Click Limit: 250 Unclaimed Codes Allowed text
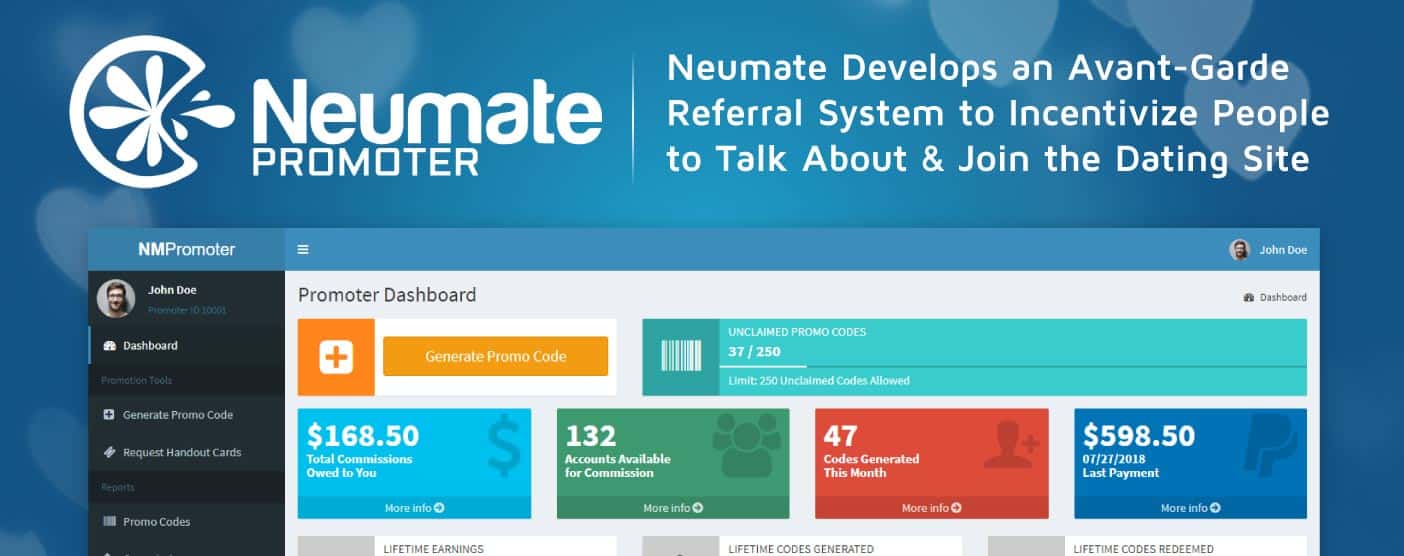 819,381
